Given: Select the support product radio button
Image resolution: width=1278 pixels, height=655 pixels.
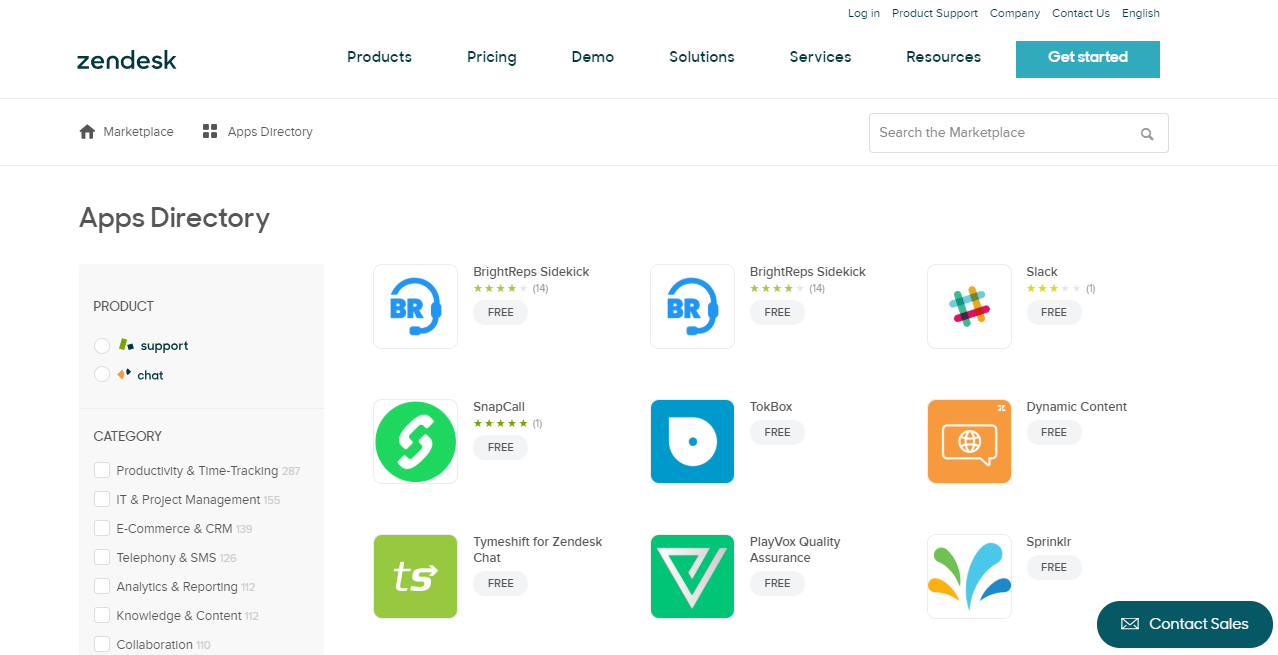Looking at the screenshot, I should point(102,346).
